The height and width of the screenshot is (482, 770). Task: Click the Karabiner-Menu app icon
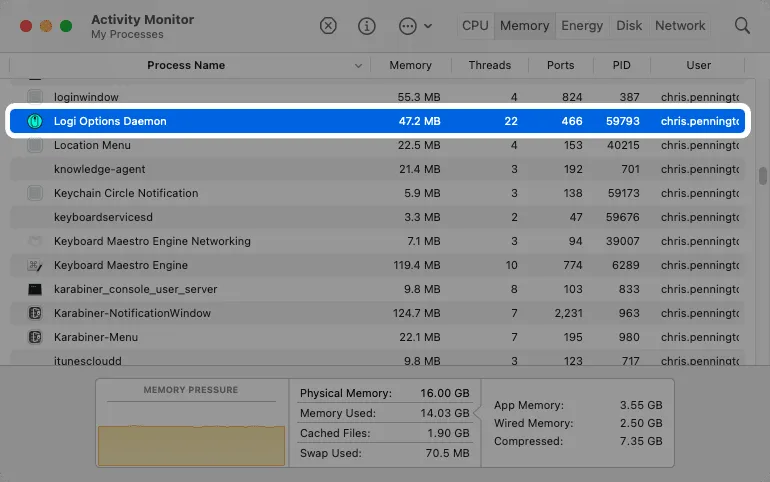click(35, 337)
